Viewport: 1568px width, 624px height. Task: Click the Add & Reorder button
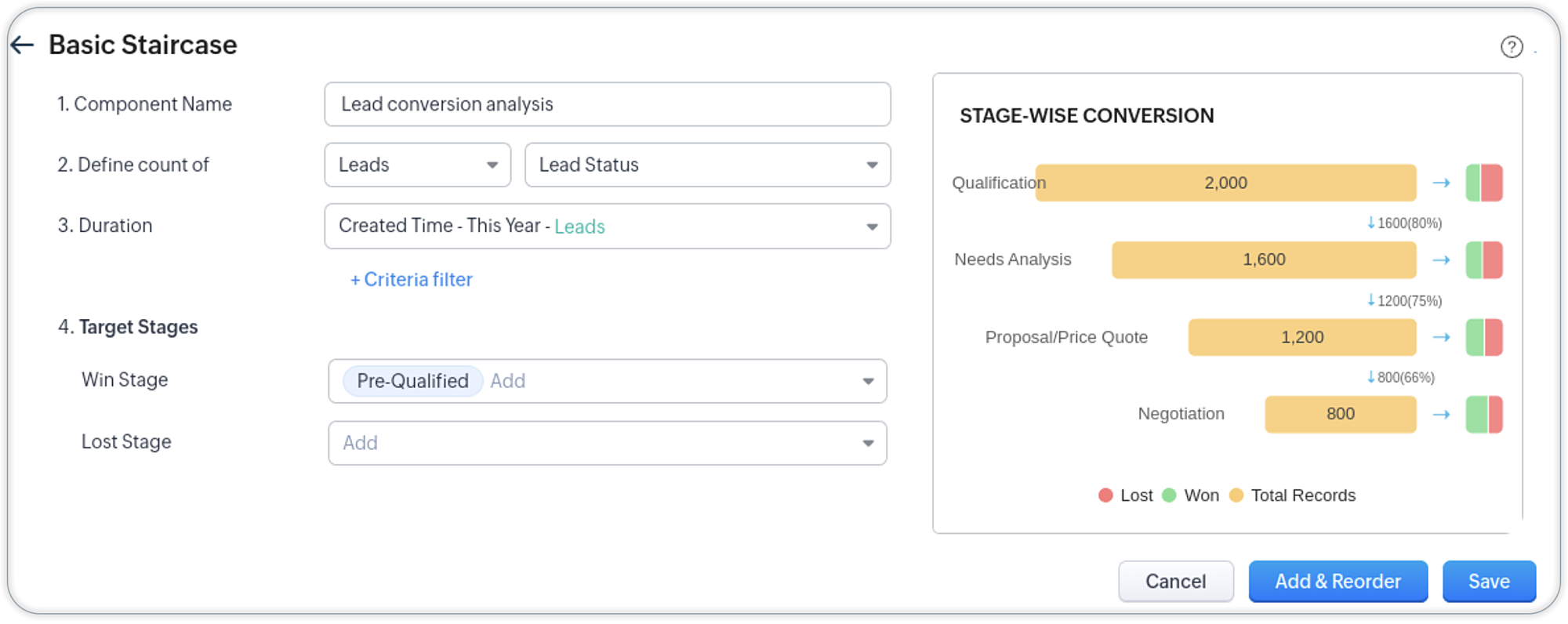pos(1338,582)
